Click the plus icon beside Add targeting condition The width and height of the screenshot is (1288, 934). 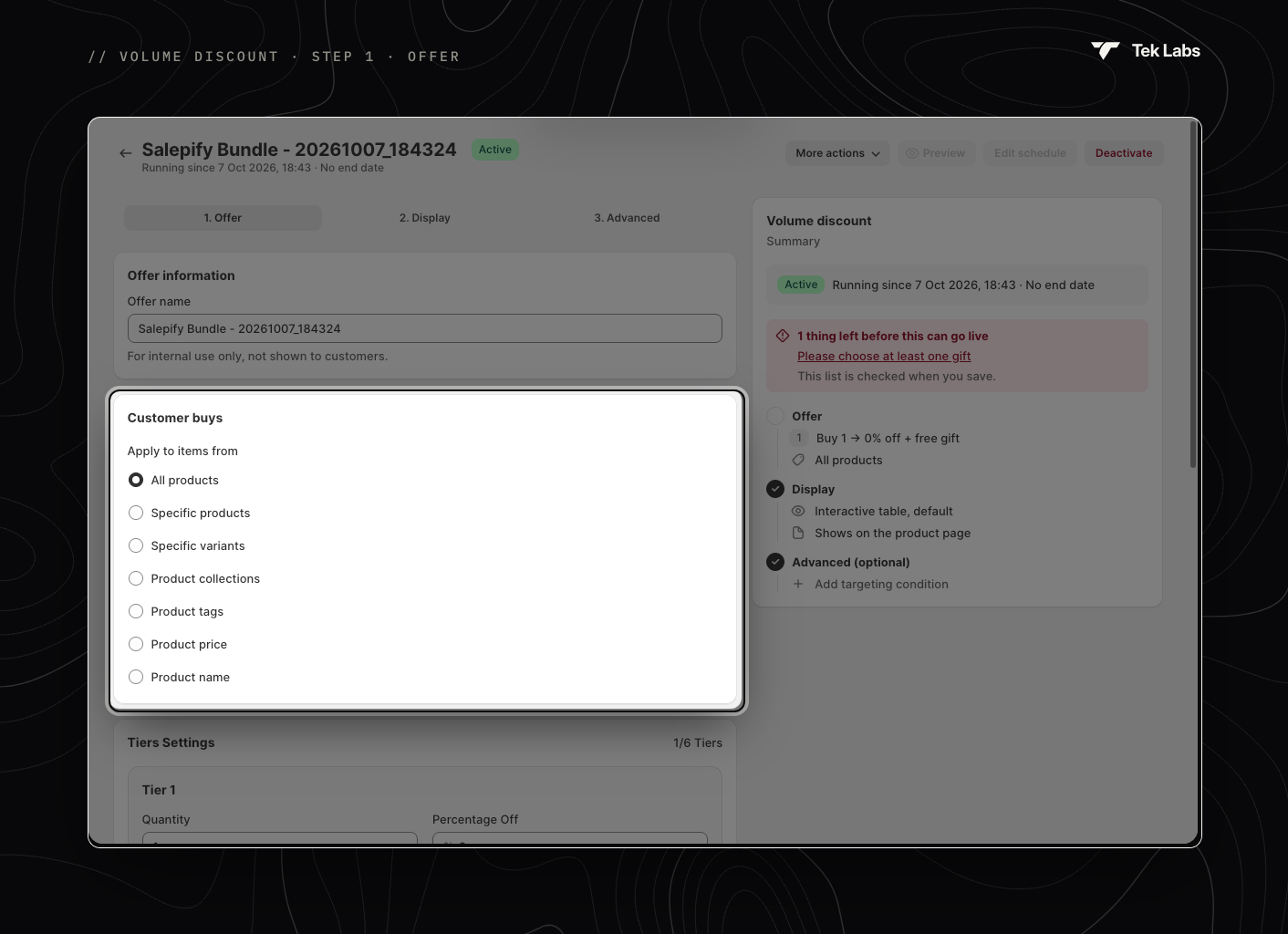798,584
